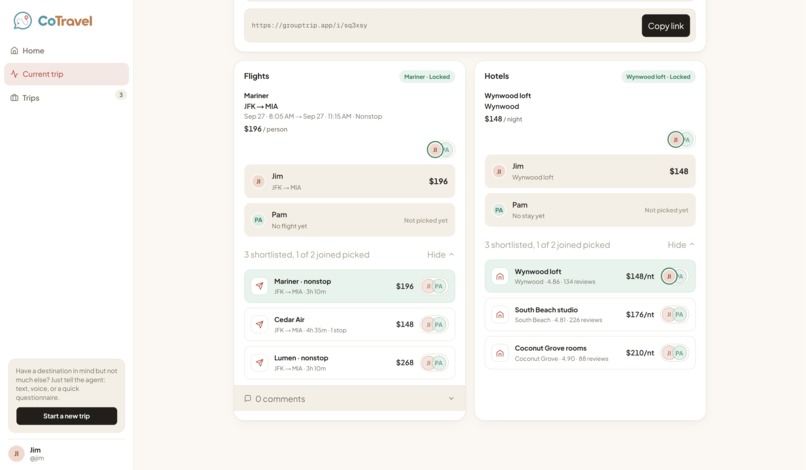Click the Wynwood loft Locked badge

658,77
